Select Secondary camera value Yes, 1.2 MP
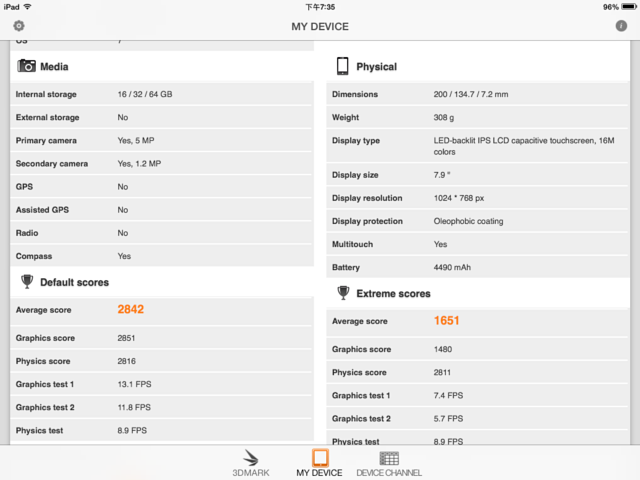Viewport: 640px width, 480px height. coord(139,164)
